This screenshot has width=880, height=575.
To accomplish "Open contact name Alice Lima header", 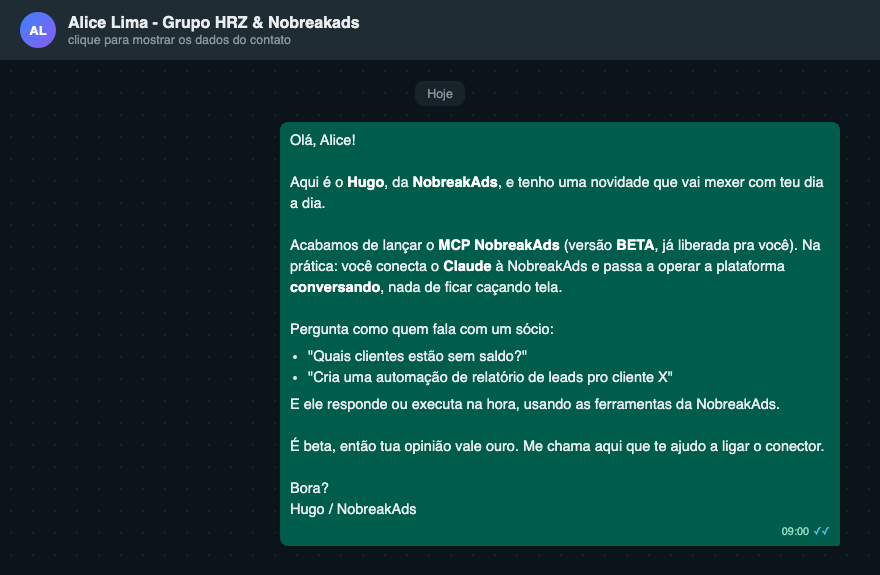I will pyautogui.click(x=213, y=22).
